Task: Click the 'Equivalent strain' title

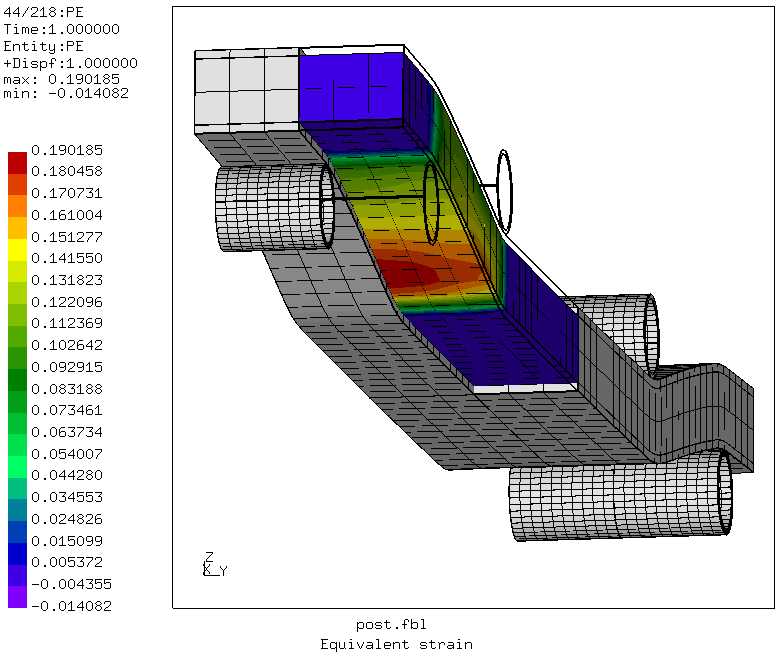Action: [x=396, y=644]
